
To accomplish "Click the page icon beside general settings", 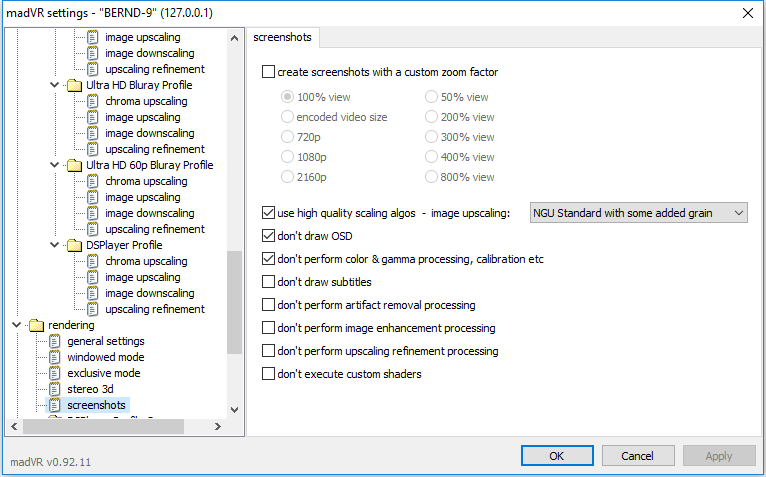I will click(55, 341).
